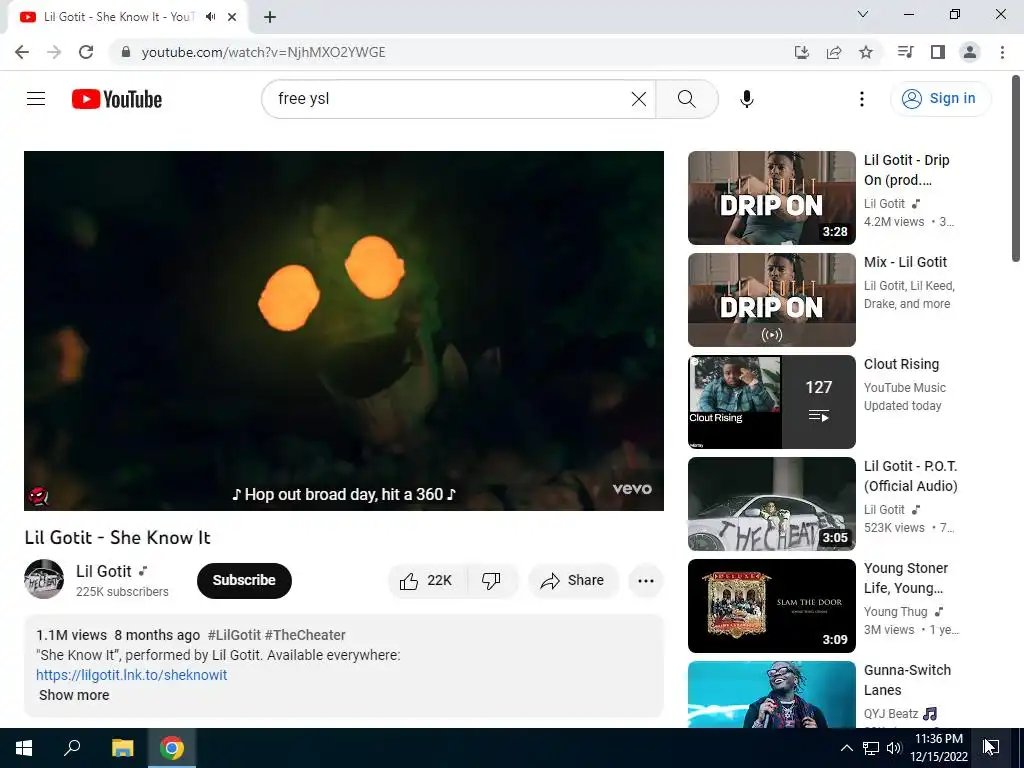Open Slam The Door video thumbnail

coord(771,605)
